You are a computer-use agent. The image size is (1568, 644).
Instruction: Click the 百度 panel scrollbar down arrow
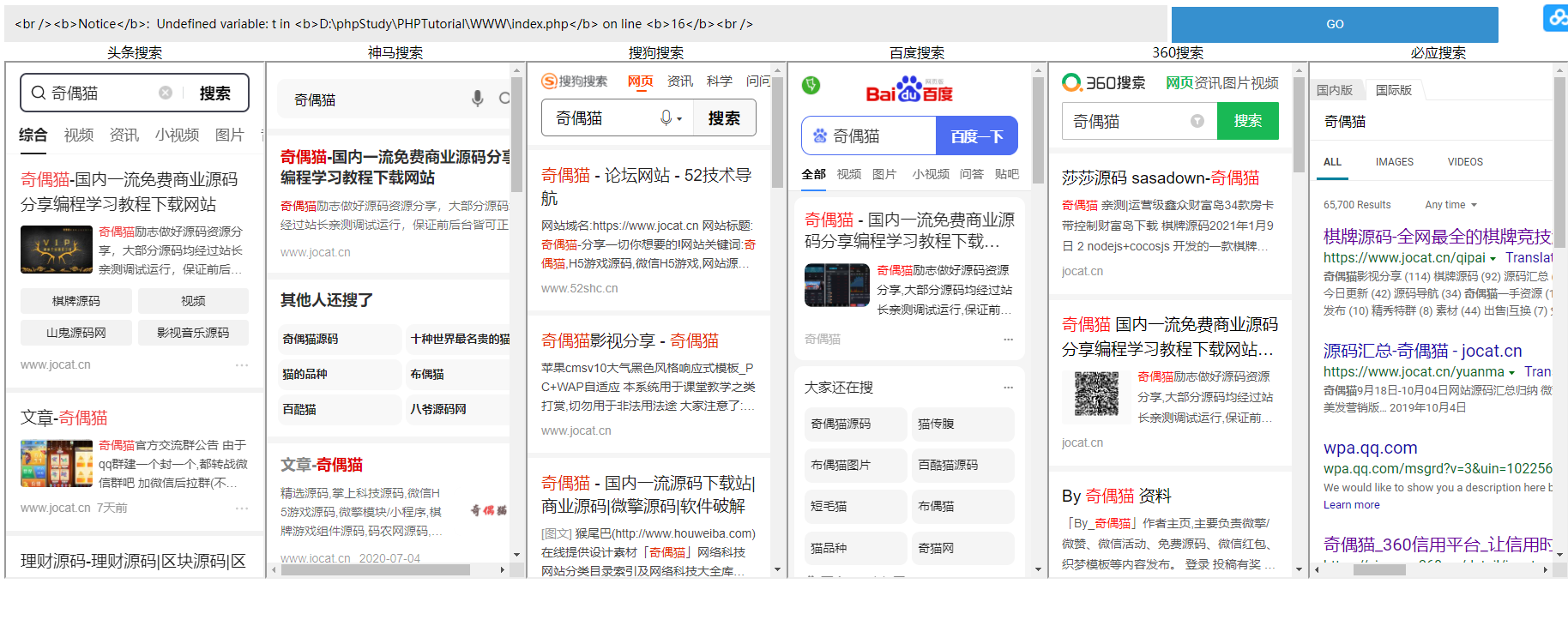pos(1038,569)
